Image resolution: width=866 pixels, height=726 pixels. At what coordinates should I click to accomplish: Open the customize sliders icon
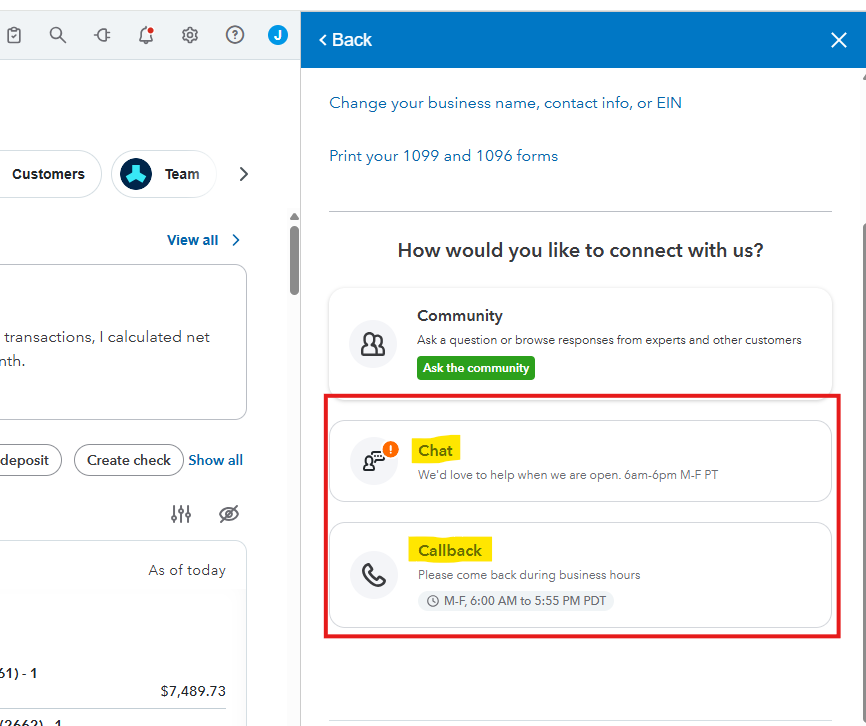(181, 514)
